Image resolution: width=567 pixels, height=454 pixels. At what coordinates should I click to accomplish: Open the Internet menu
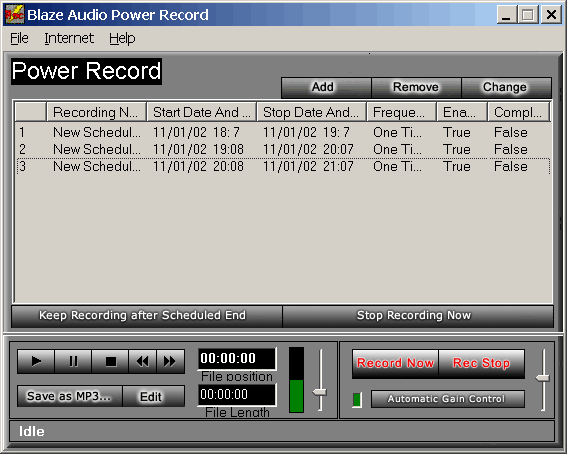69,38
